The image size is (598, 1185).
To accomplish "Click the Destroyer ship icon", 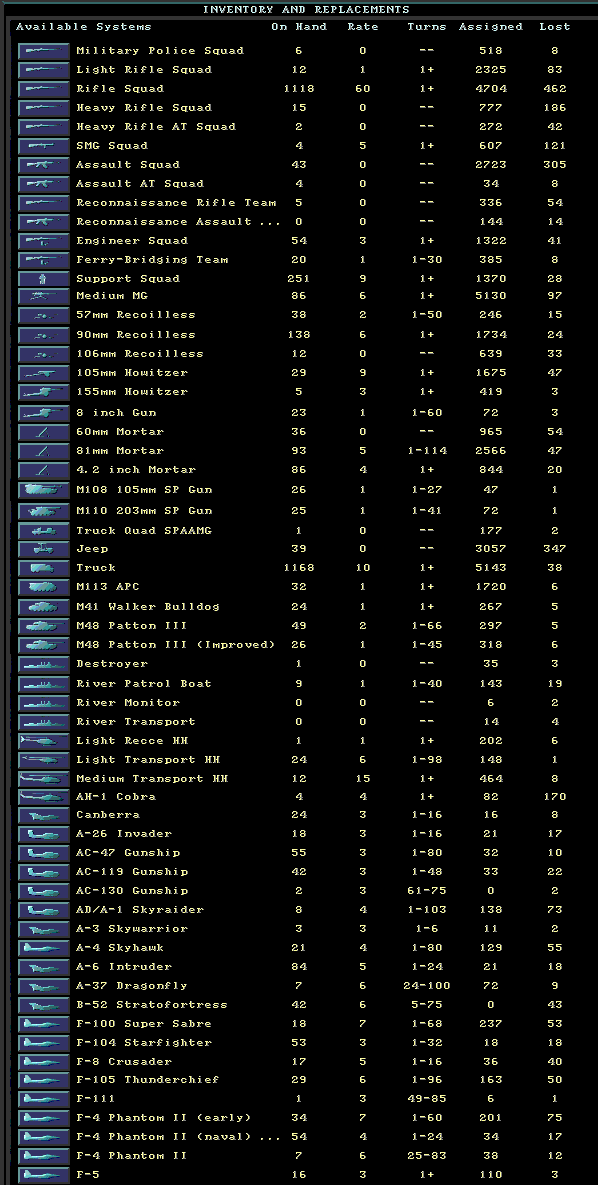I will tap(44, 664).
